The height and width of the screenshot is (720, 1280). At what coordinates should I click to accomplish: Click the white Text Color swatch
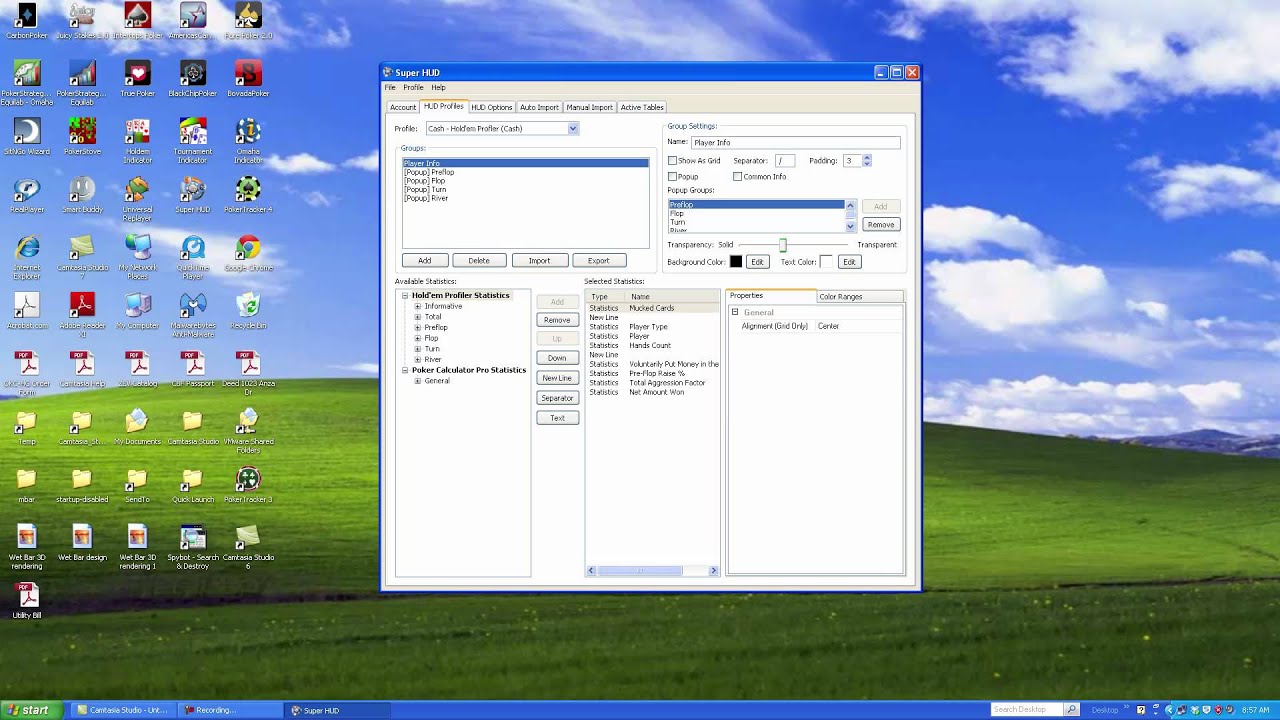coord(826,262)
